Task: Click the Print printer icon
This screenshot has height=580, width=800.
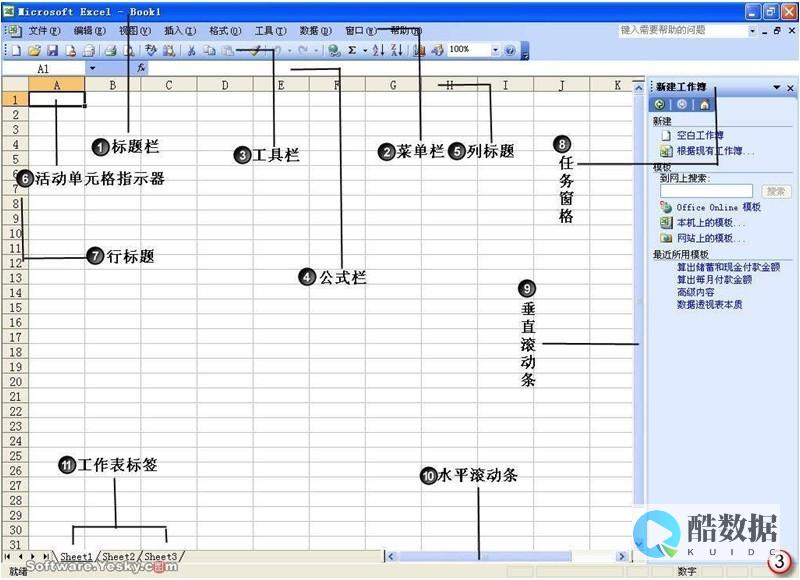Action: click(110, 50)
